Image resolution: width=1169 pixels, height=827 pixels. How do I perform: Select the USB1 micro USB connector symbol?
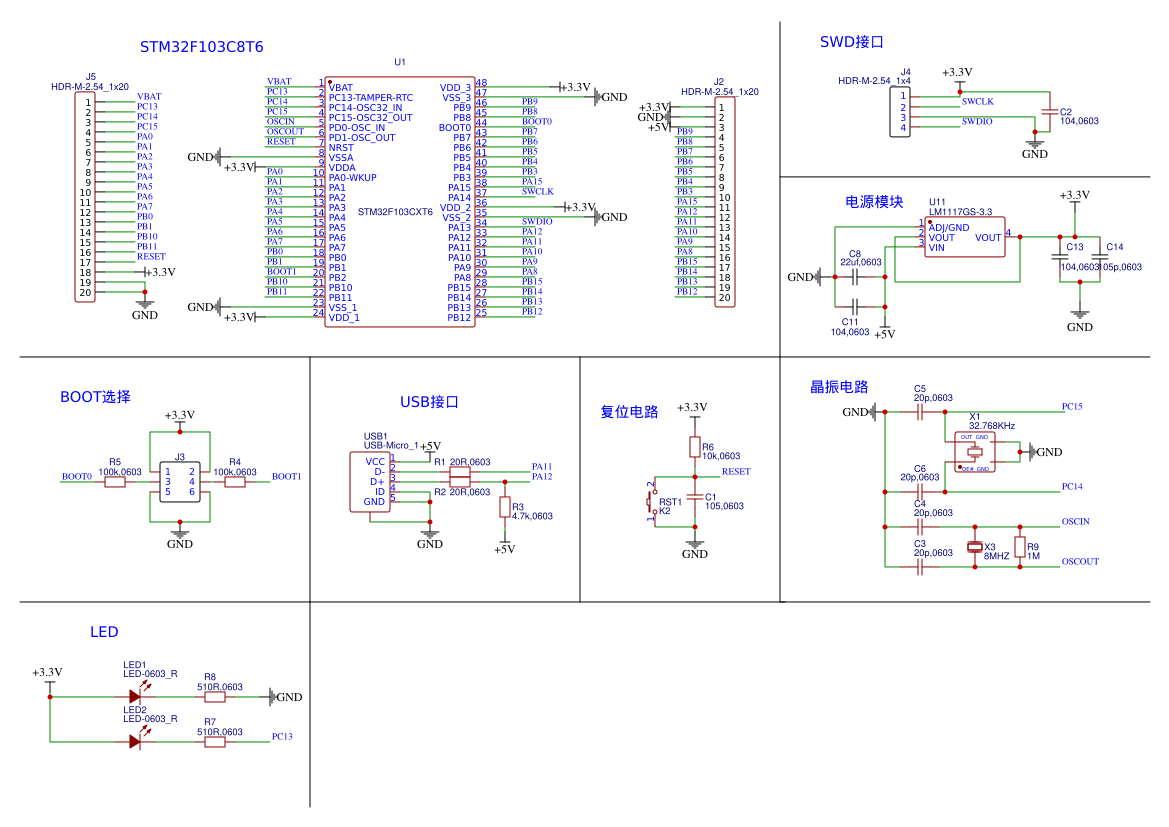371,482
